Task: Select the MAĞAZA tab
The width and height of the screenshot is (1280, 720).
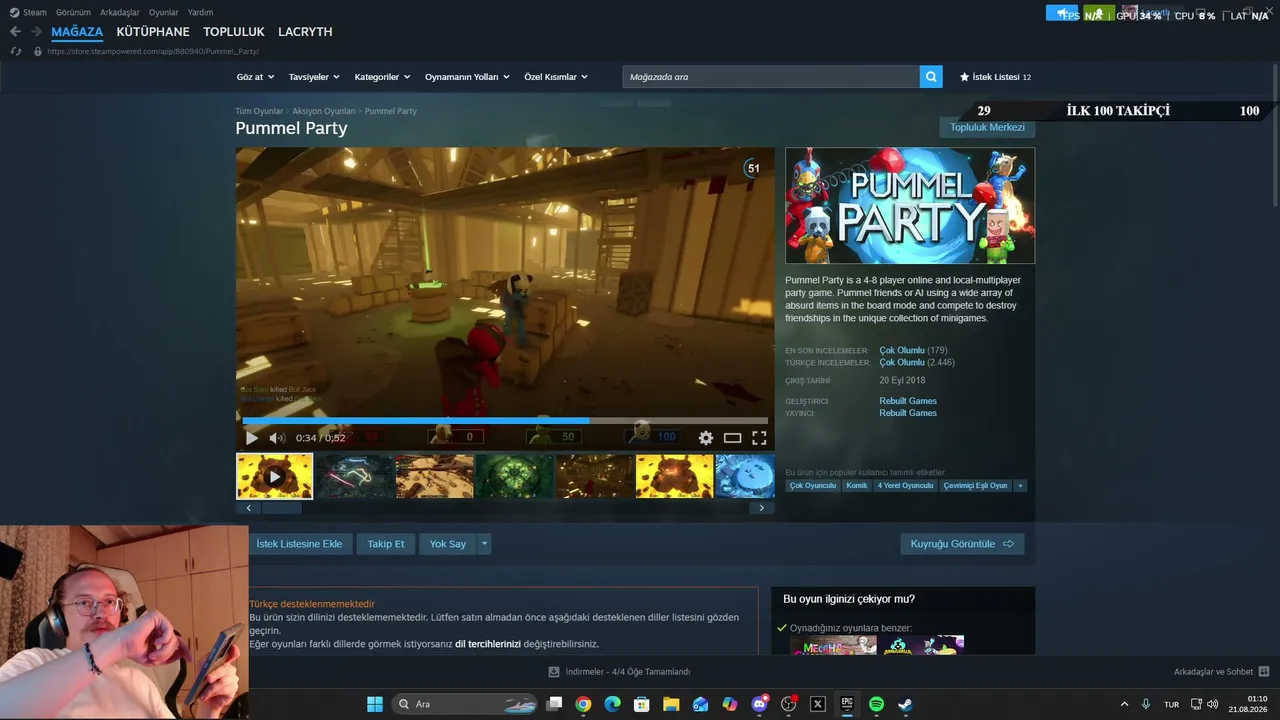Action: coord(77,32)
